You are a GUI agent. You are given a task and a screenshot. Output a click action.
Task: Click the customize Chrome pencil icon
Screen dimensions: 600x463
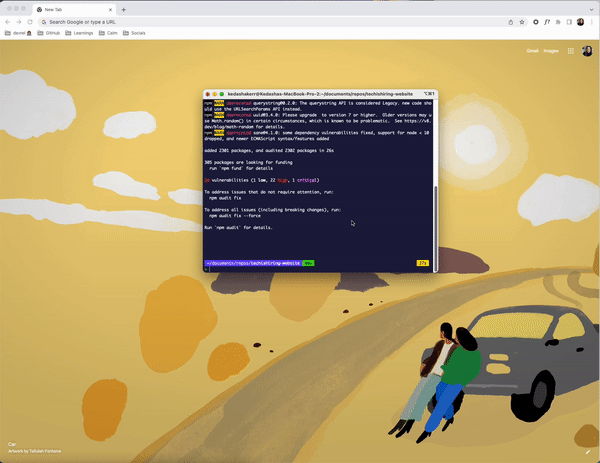[x=588, y=452]
